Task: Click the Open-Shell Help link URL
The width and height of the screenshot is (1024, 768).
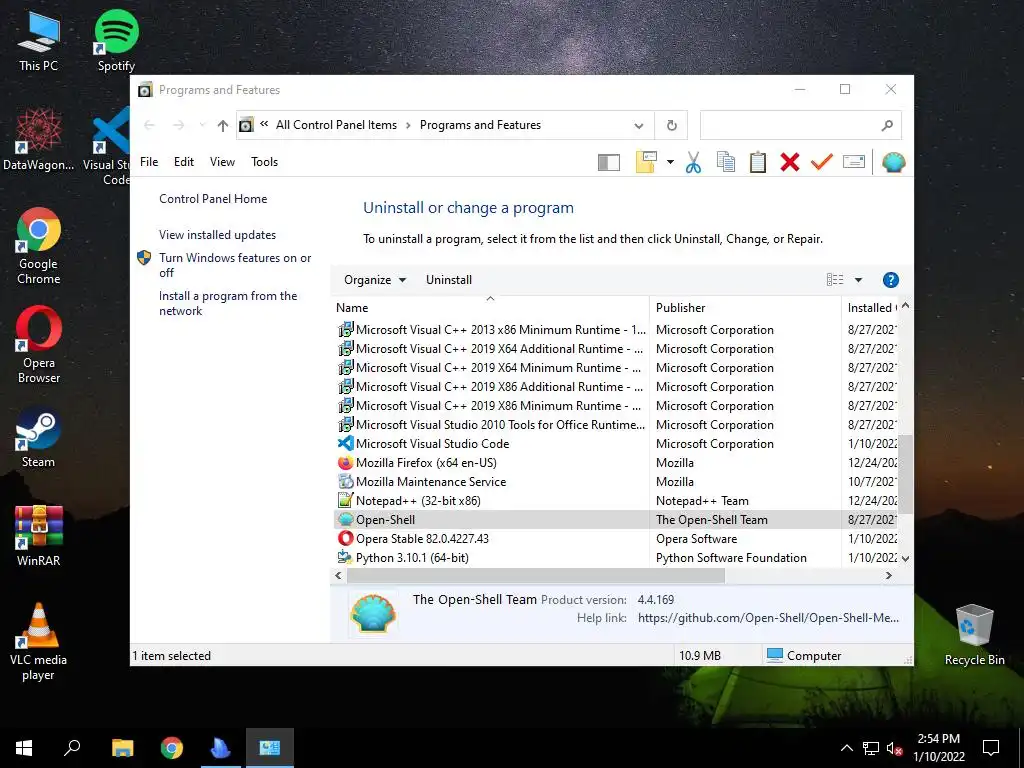Action: coord(768,618)
